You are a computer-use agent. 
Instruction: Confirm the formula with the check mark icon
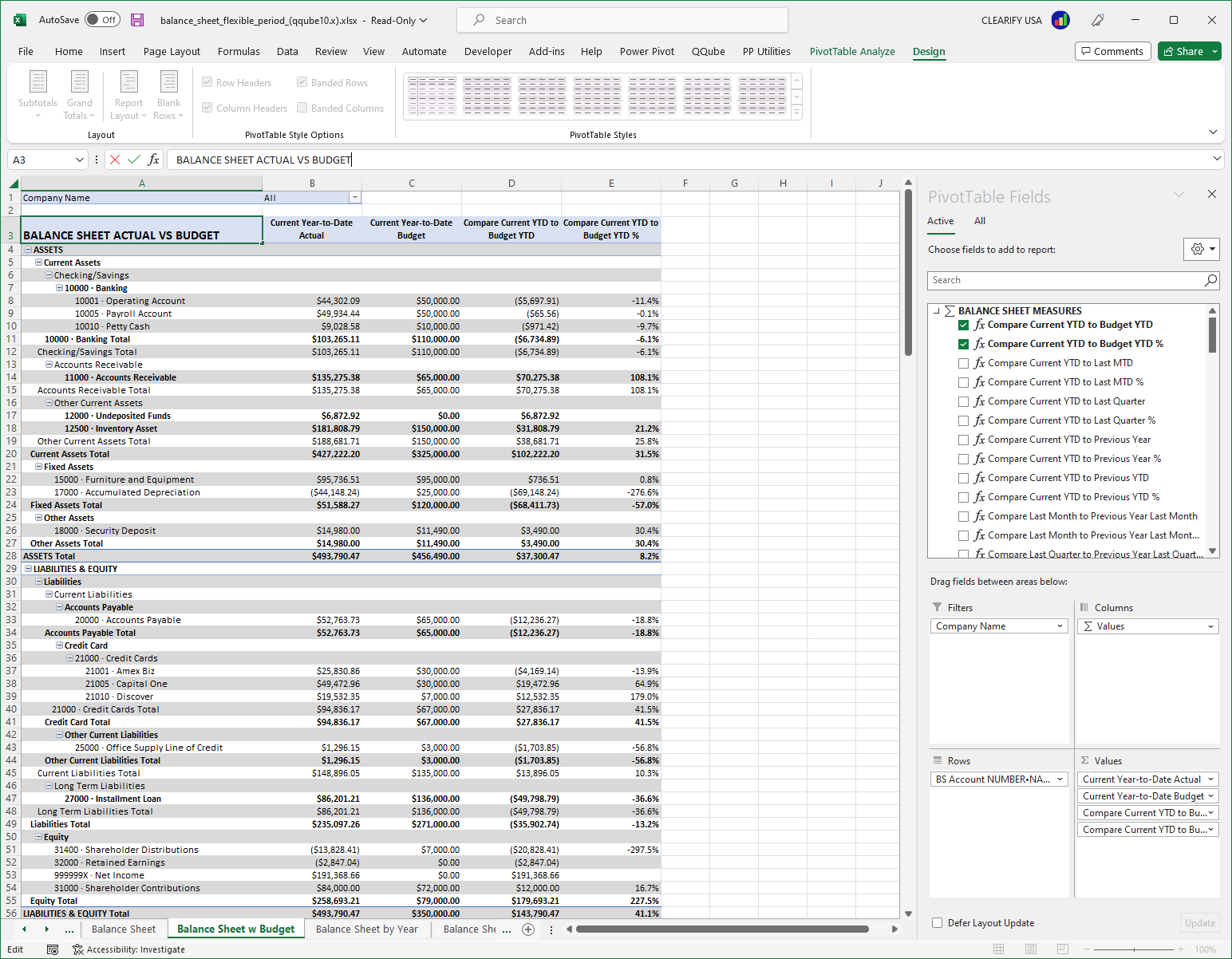coord(132,160)
